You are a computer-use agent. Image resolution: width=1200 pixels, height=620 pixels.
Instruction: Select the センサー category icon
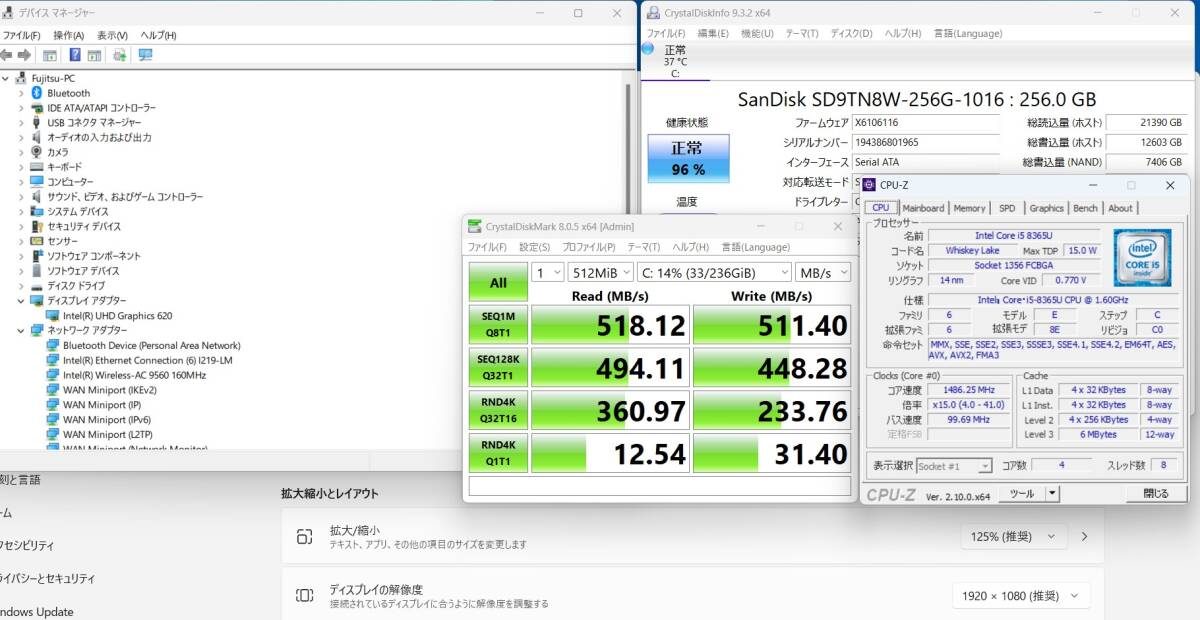pos(37,241)
